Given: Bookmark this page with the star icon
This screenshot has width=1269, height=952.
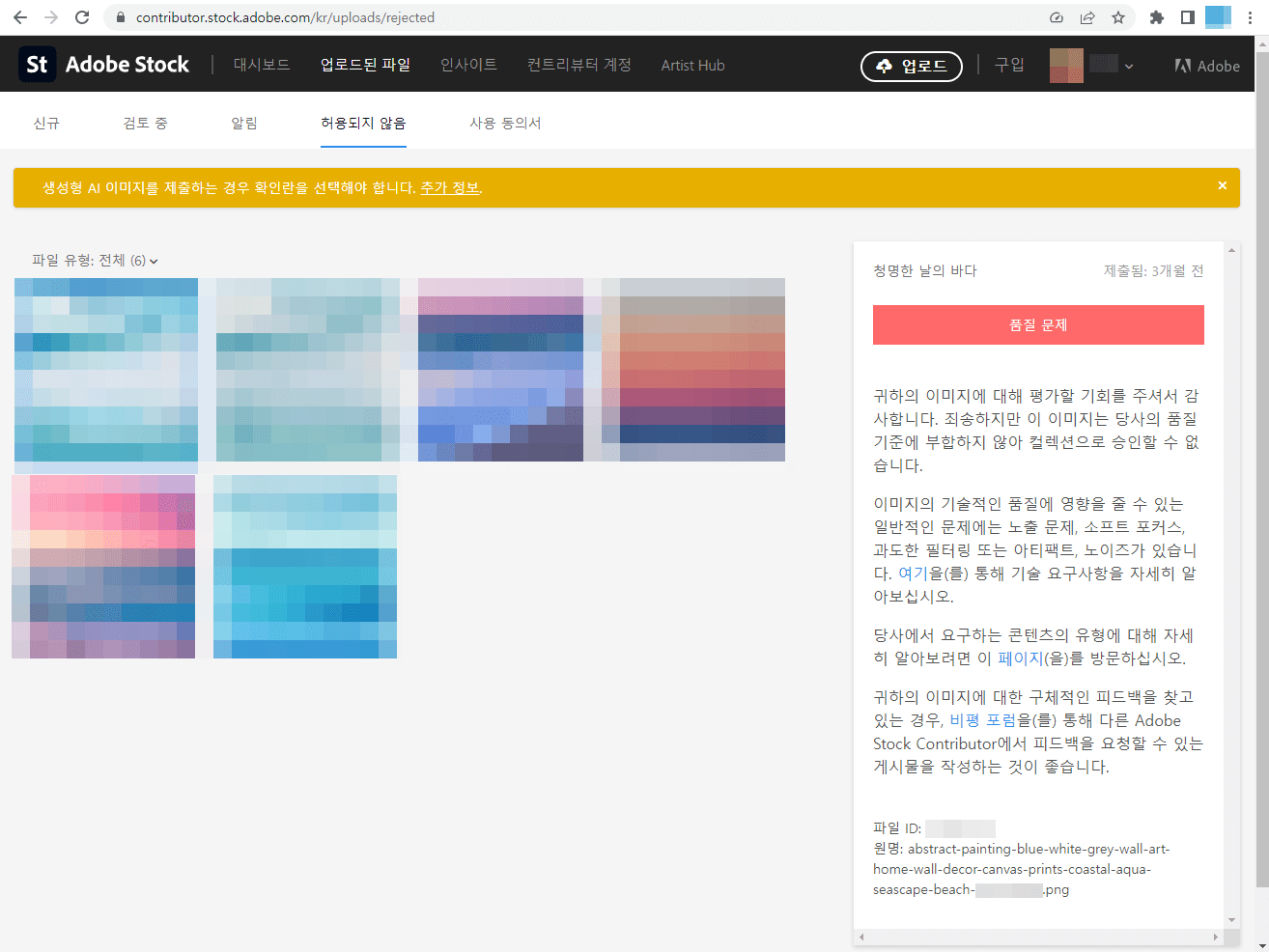Looking at the screenshot, I should [x=1118, y=17].
